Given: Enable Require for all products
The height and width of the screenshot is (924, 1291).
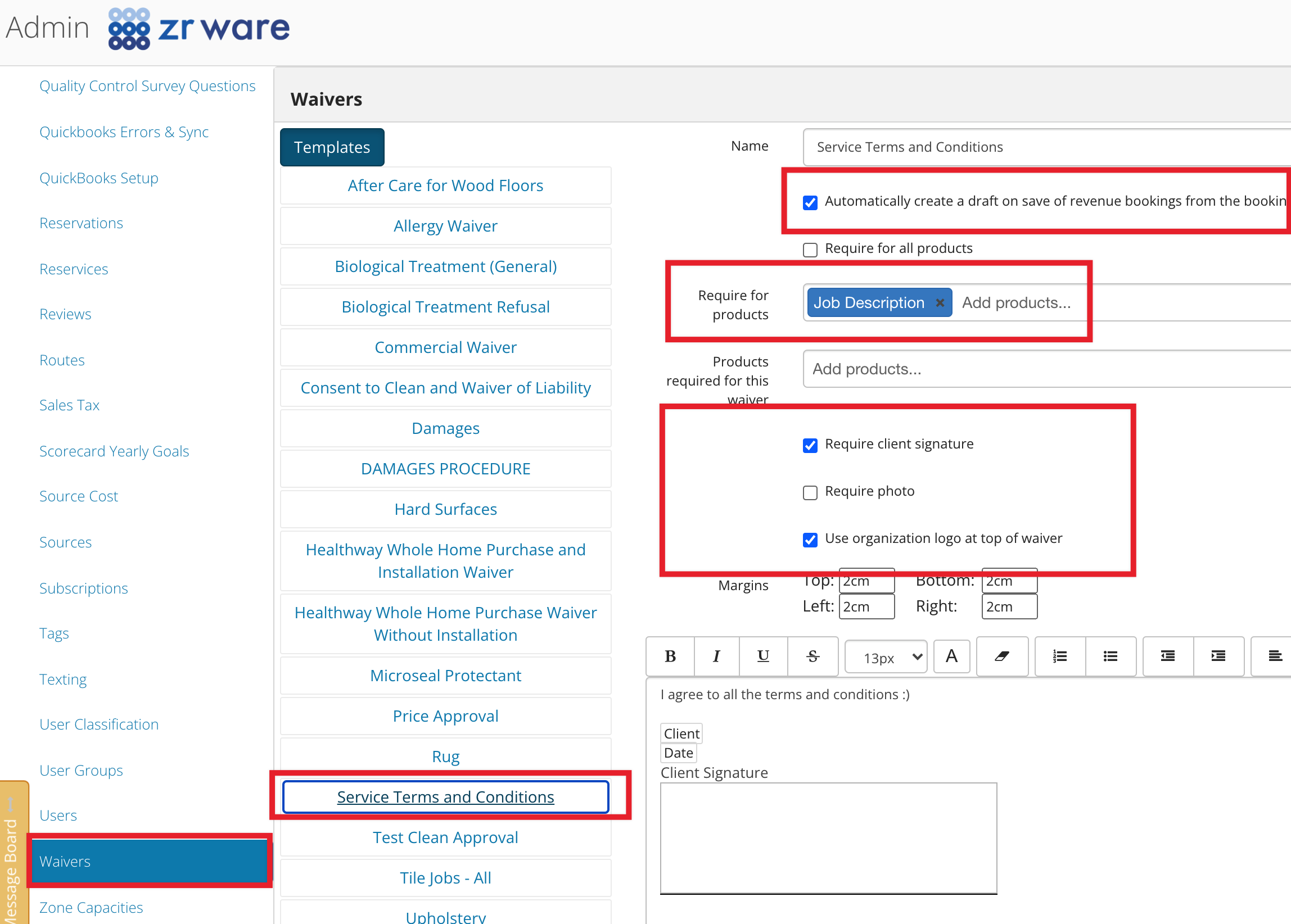Looking at the screenshot, I should tap(810, 250).
